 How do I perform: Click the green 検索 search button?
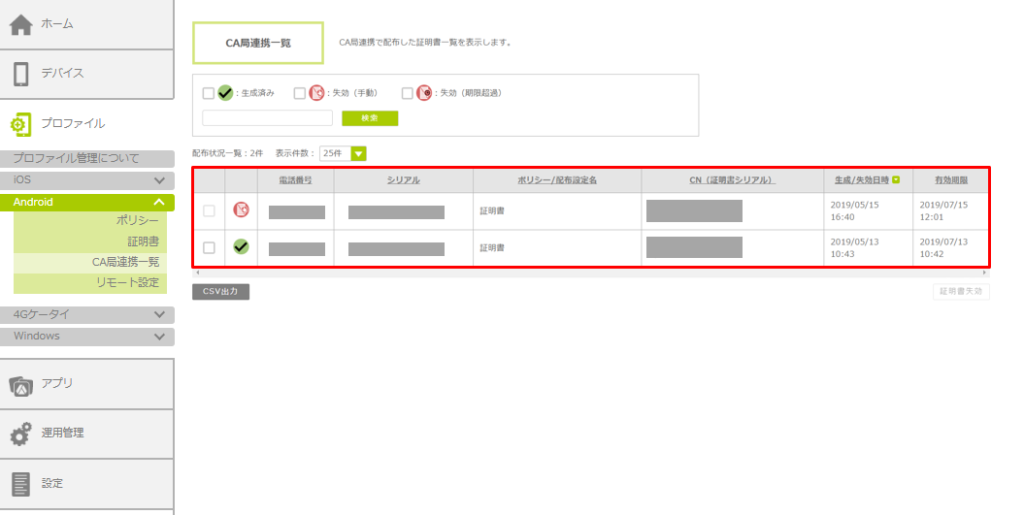coord(369,118)
